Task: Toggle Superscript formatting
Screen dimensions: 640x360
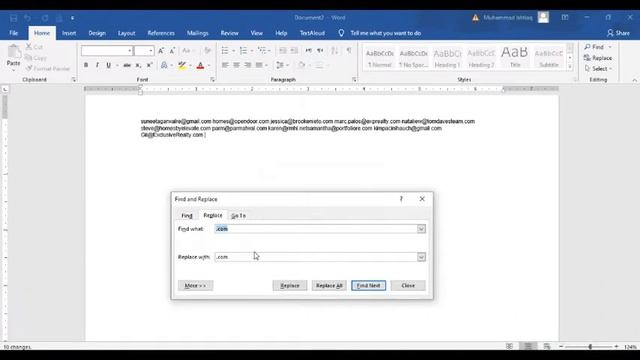Action: point(149,65)
